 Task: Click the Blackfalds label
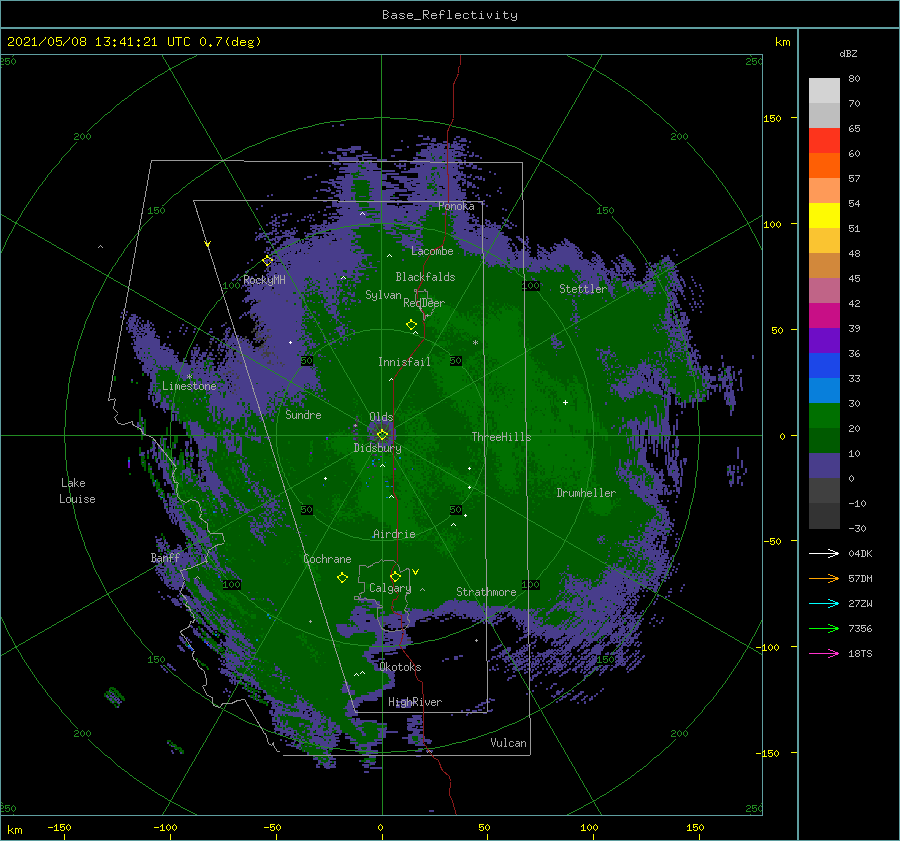(425, 277)
